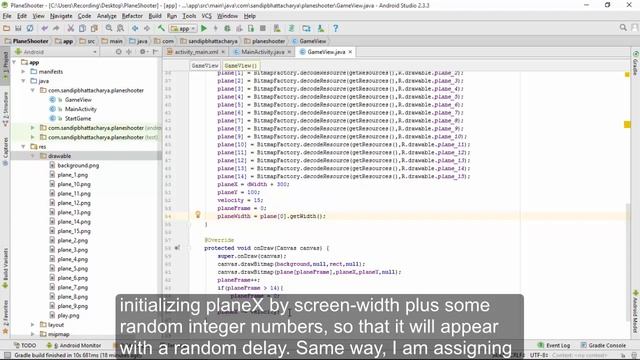Screen dimensions: 640x360
Task: Click the sandipbhattacharya breadcrumb
Action: pos(209,41)
